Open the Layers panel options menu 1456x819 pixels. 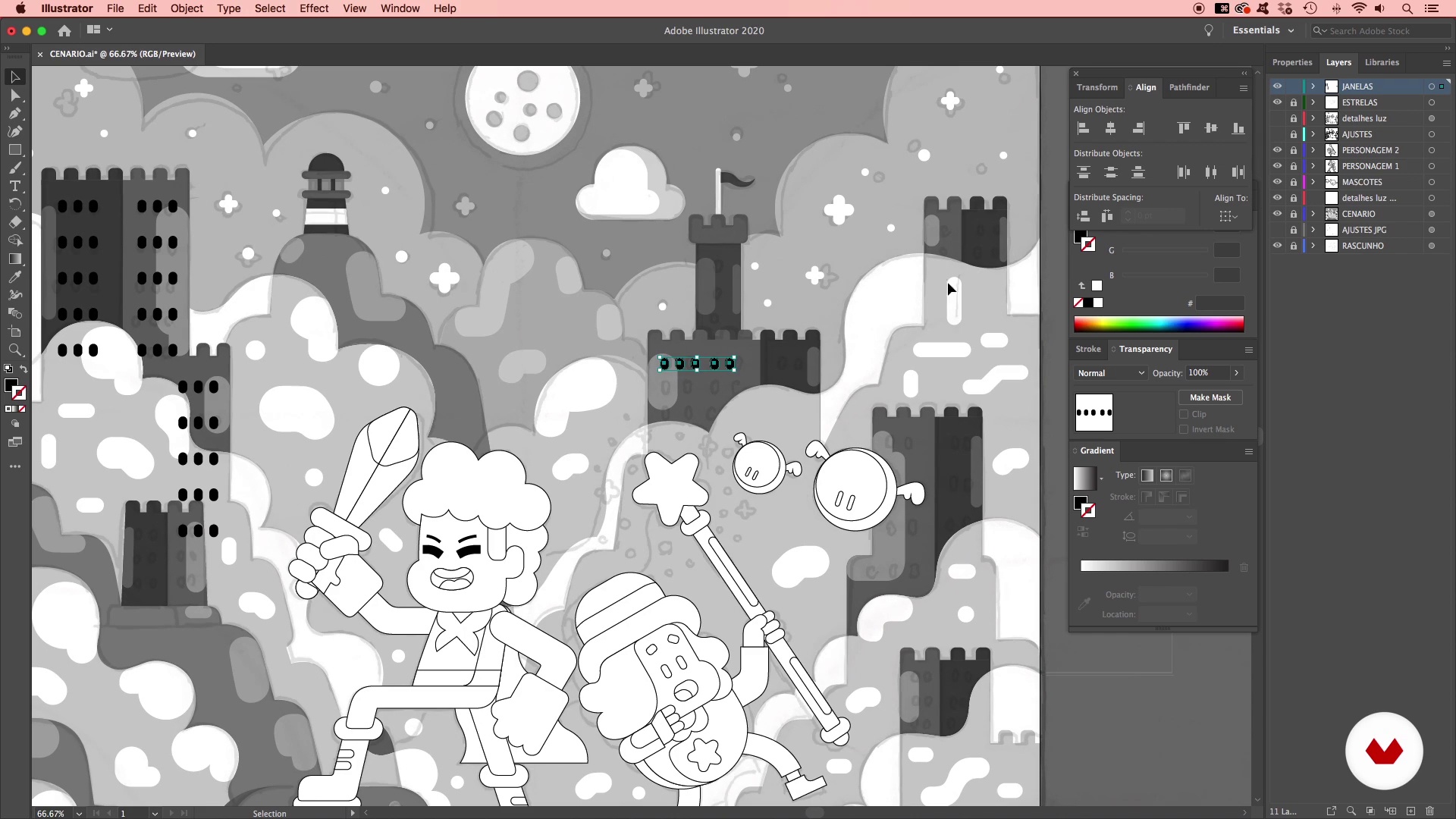coord(1446,63)
